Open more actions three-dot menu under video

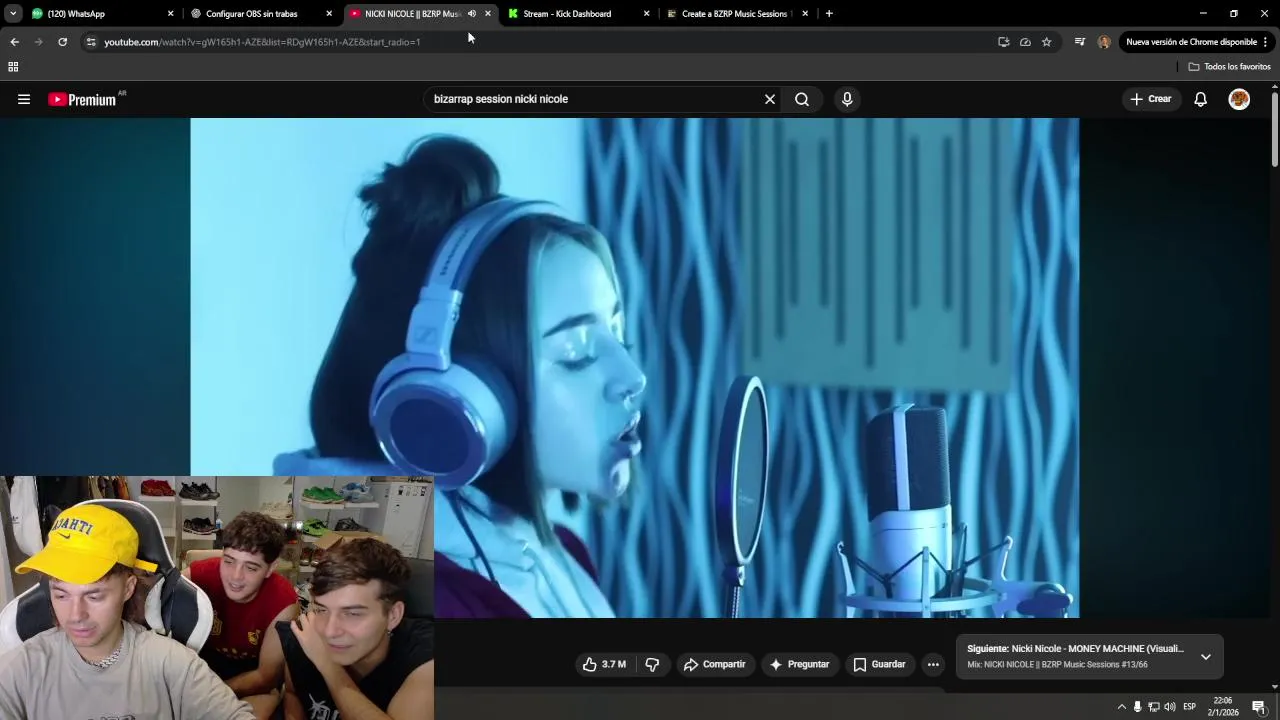[933, 664]
